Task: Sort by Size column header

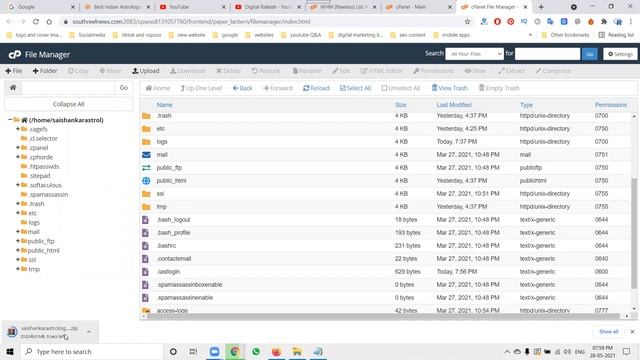Action: coord(400,105)
